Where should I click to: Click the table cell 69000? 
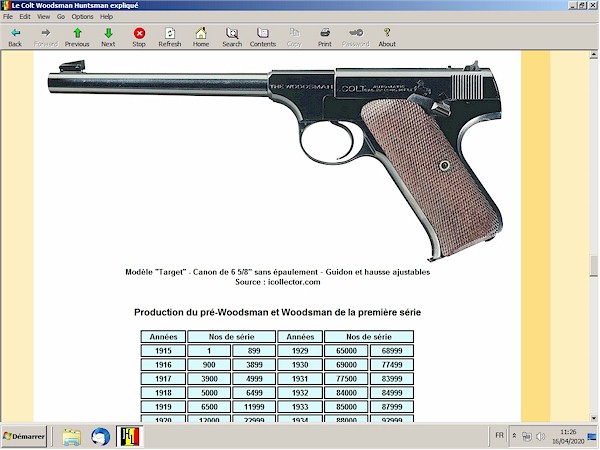point(346,365)
